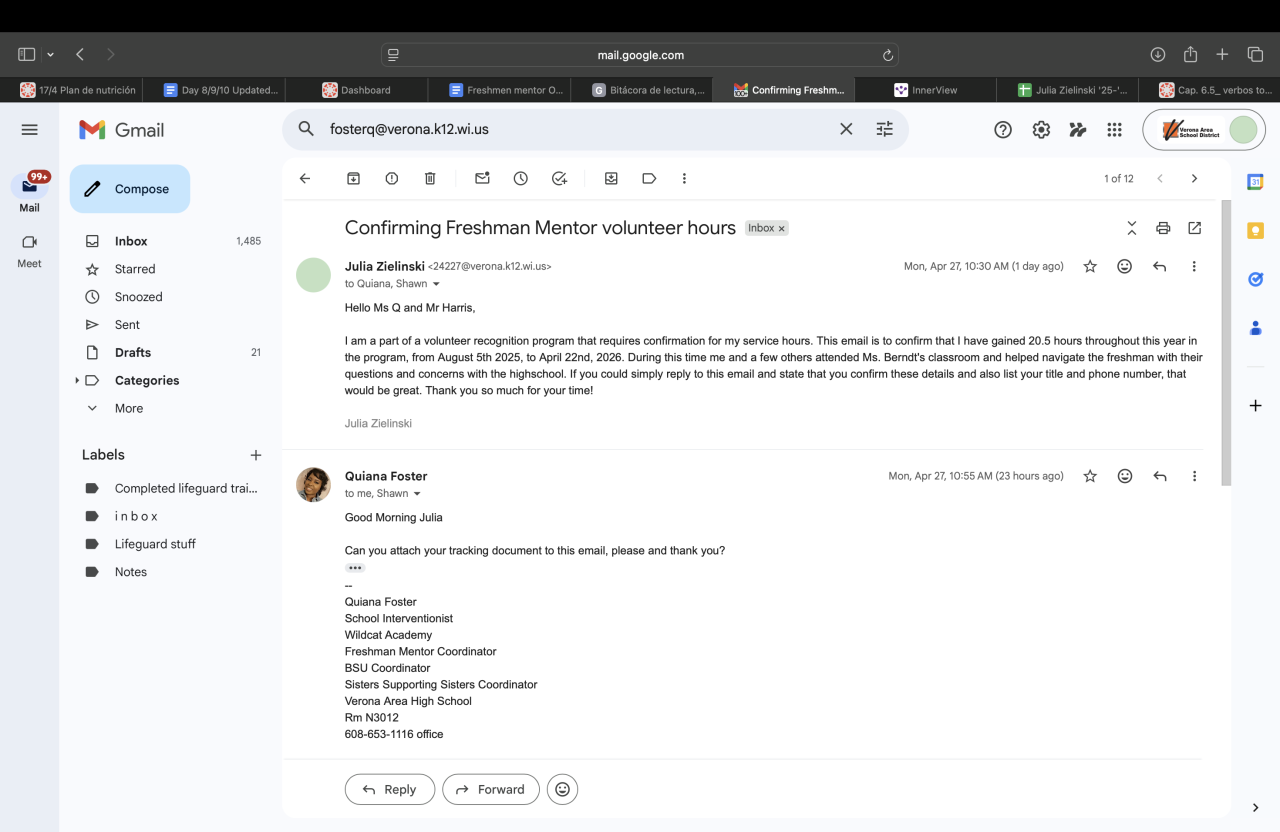Print all messages in thread
This screenshot has height=832, width=1280.
1163,228
